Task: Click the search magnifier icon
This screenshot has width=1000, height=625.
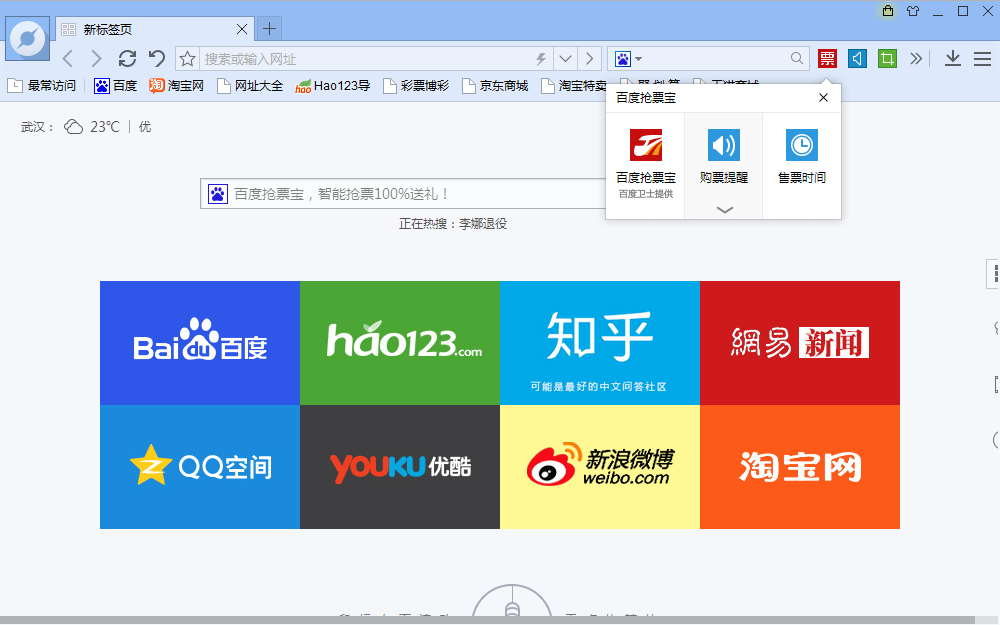Action: (797, 59)
